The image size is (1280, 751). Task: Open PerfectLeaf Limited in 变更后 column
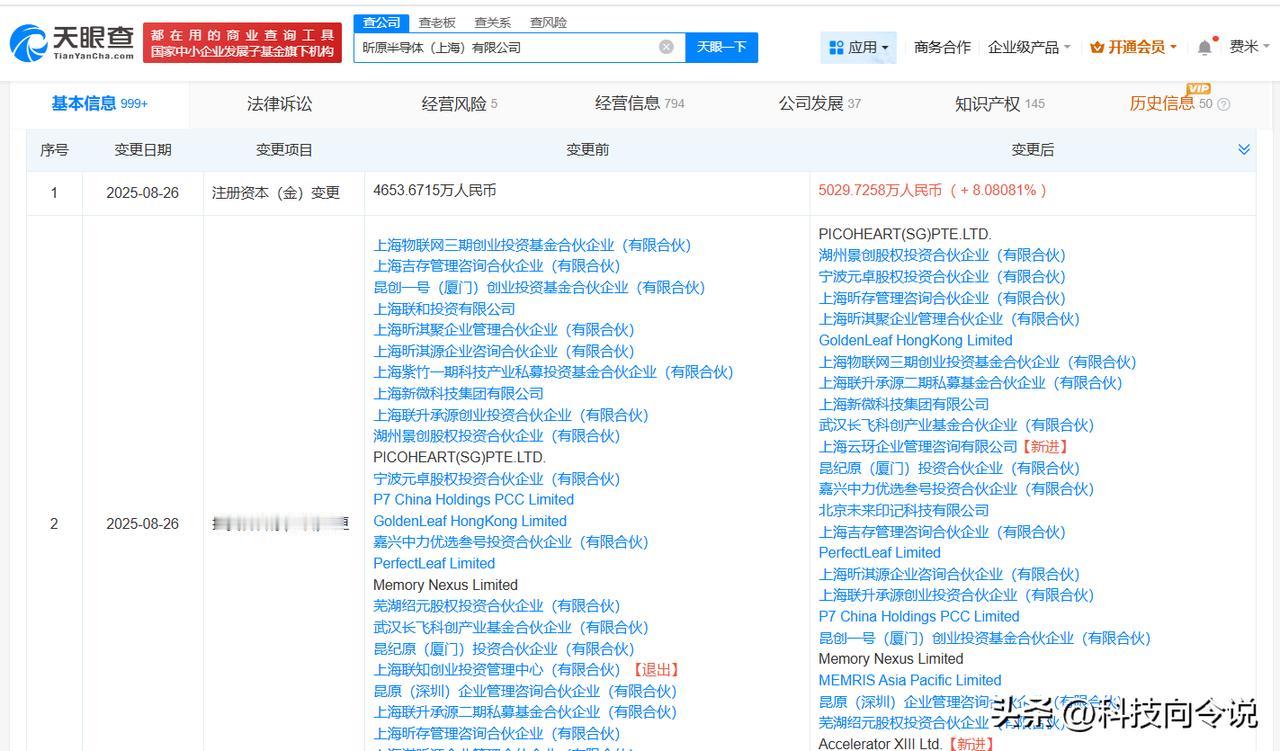[880, 552]
